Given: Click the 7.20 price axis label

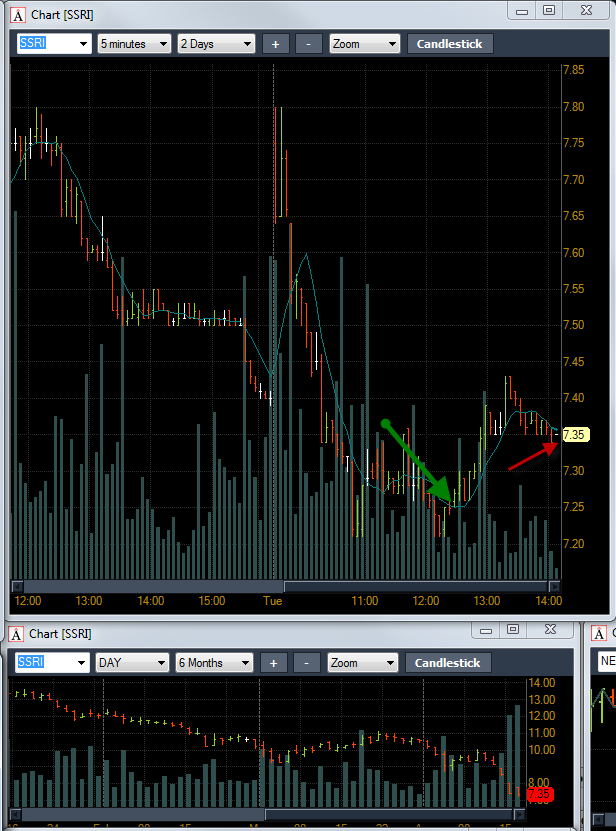Looking at the screenshot, I should (574, 544).
